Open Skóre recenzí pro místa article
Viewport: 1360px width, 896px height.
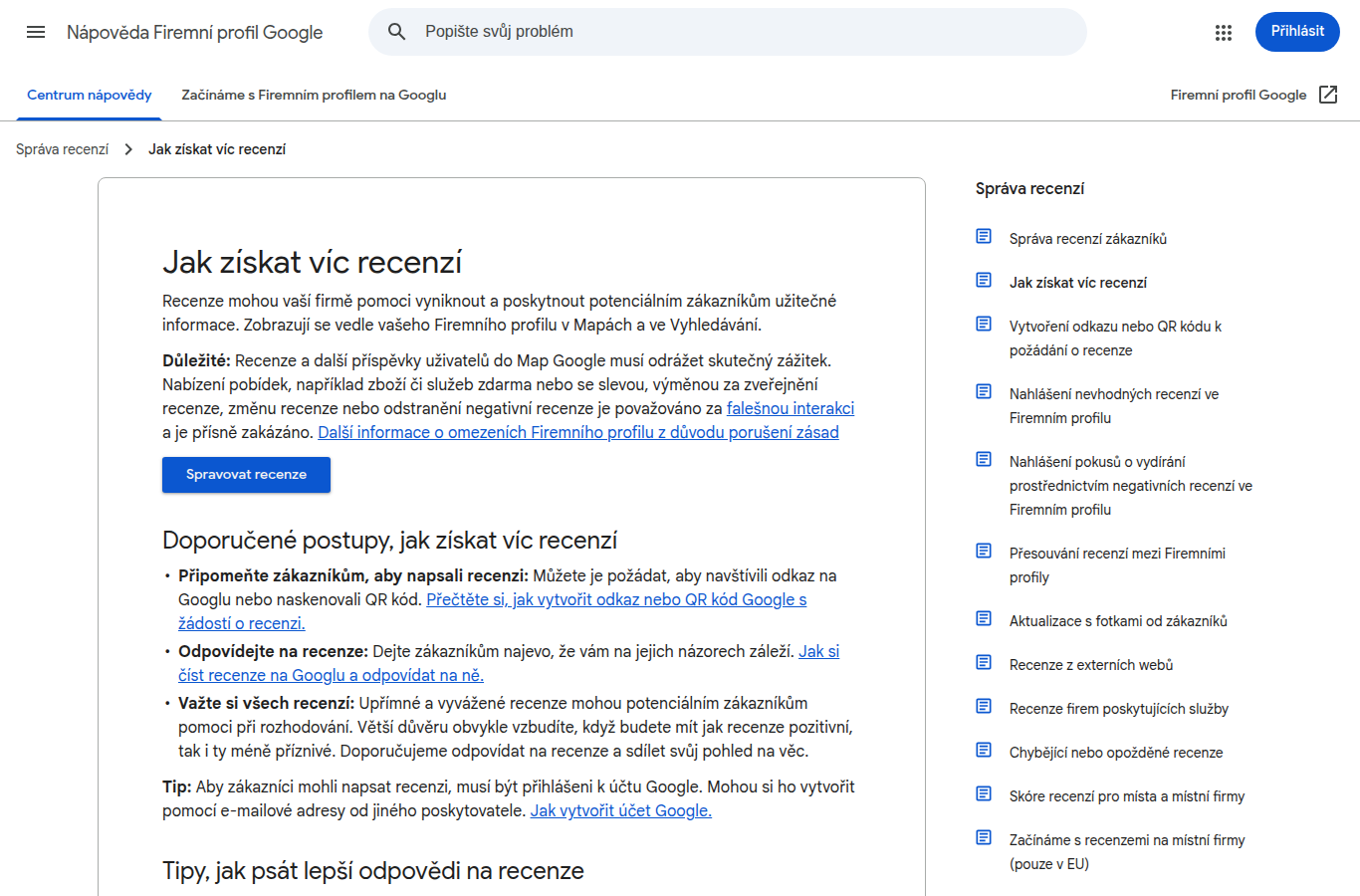[x=1127, y=796]
